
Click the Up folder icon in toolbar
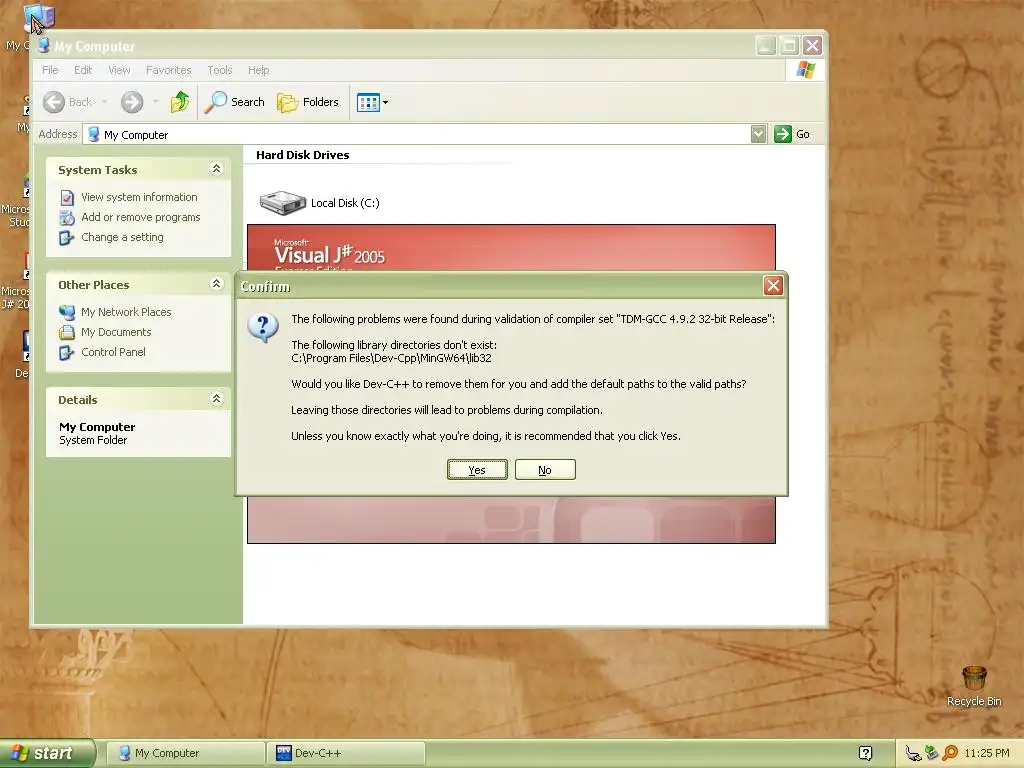coord(180,102)
